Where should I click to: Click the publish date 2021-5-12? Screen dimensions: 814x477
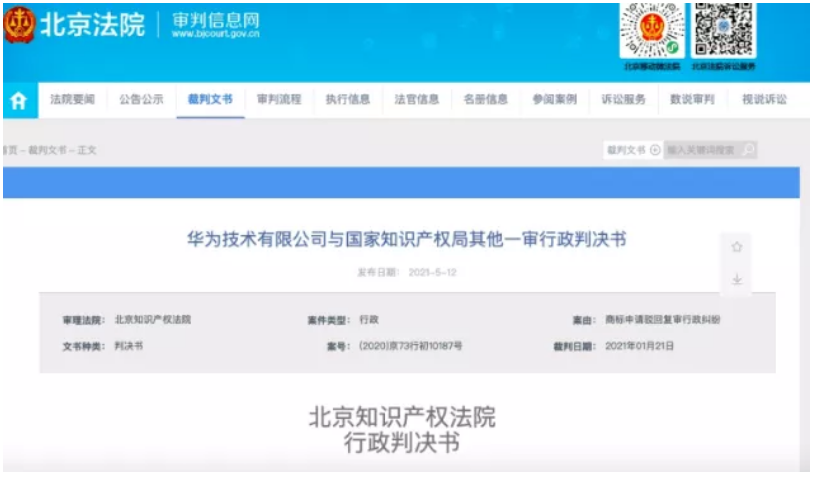click(x=432, y=272)
